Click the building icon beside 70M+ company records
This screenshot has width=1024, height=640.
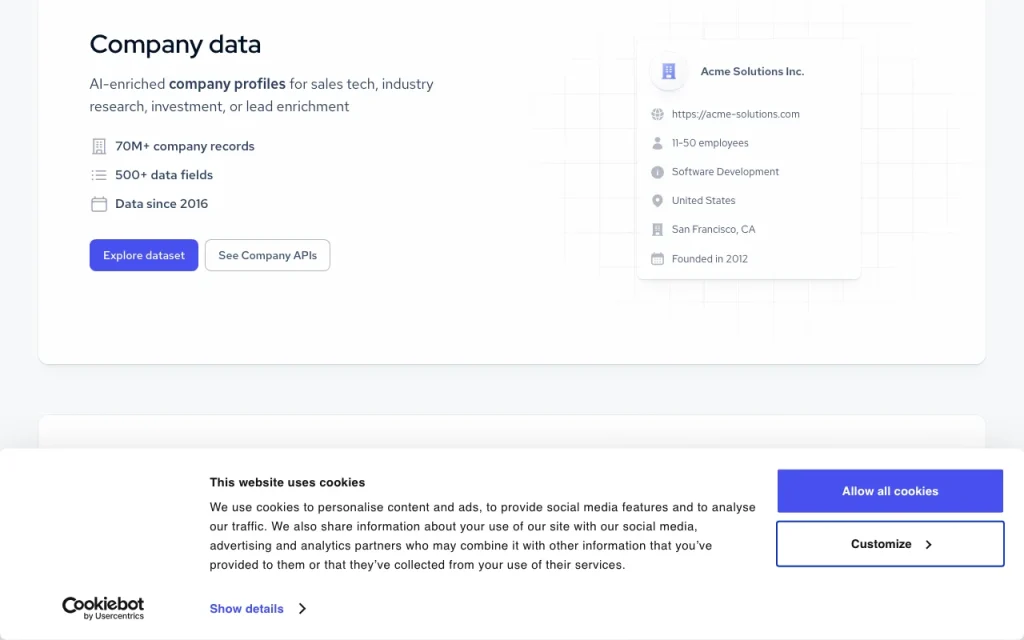coord(99,146)
